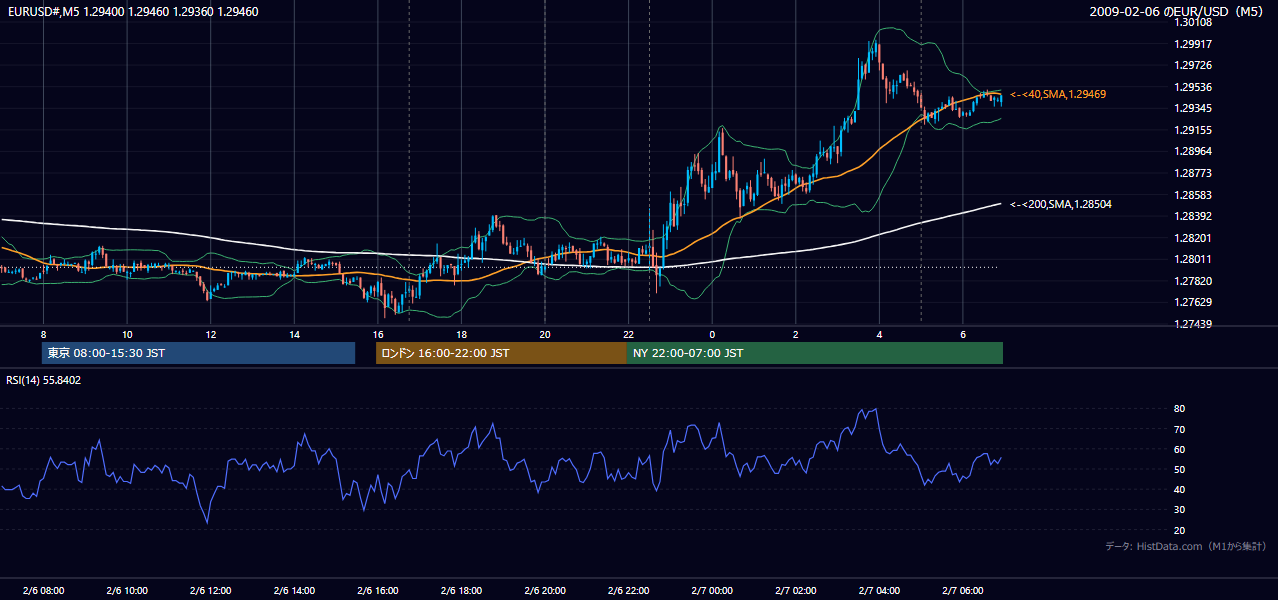Click price axis value 1.28011
The height and width of the screenshot is (600, 1278).
1193,259
